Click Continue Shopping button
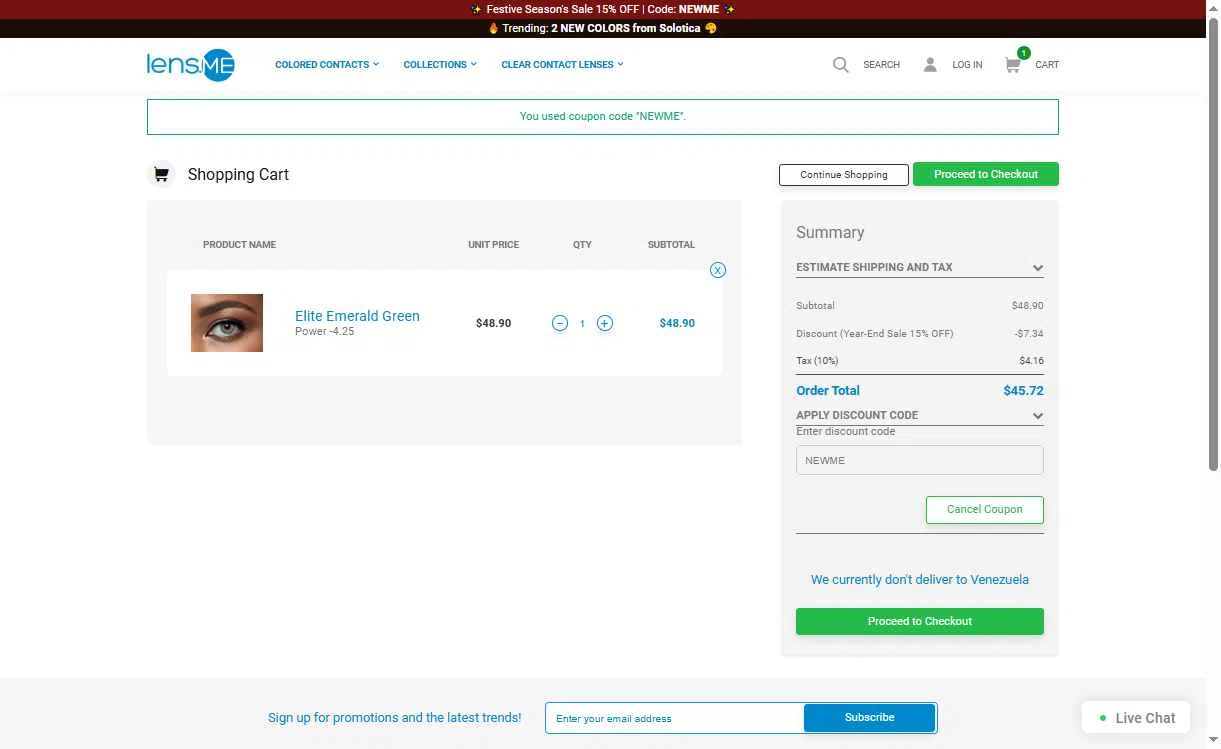This screenshot has width=1221, height=749. tap(844, 175)
